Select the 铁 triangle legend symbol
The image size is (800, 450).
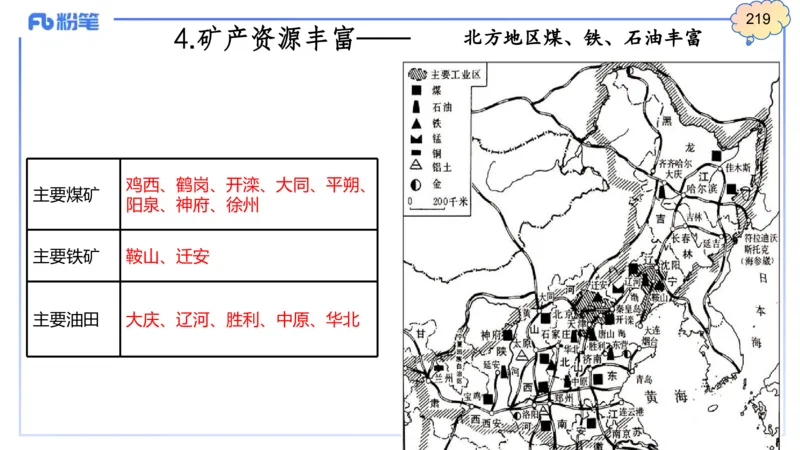tap(416, 123)
